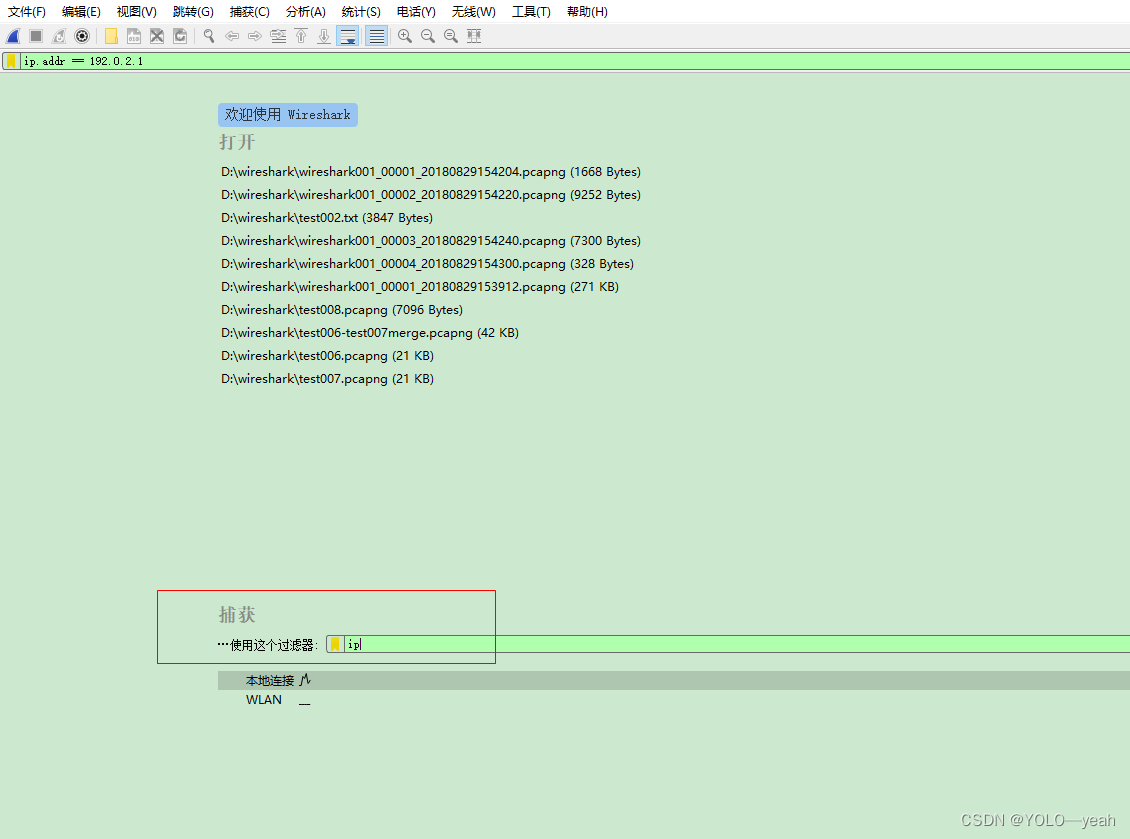Go to specified packet icon
1130x839 pixels.
(278, 36)
